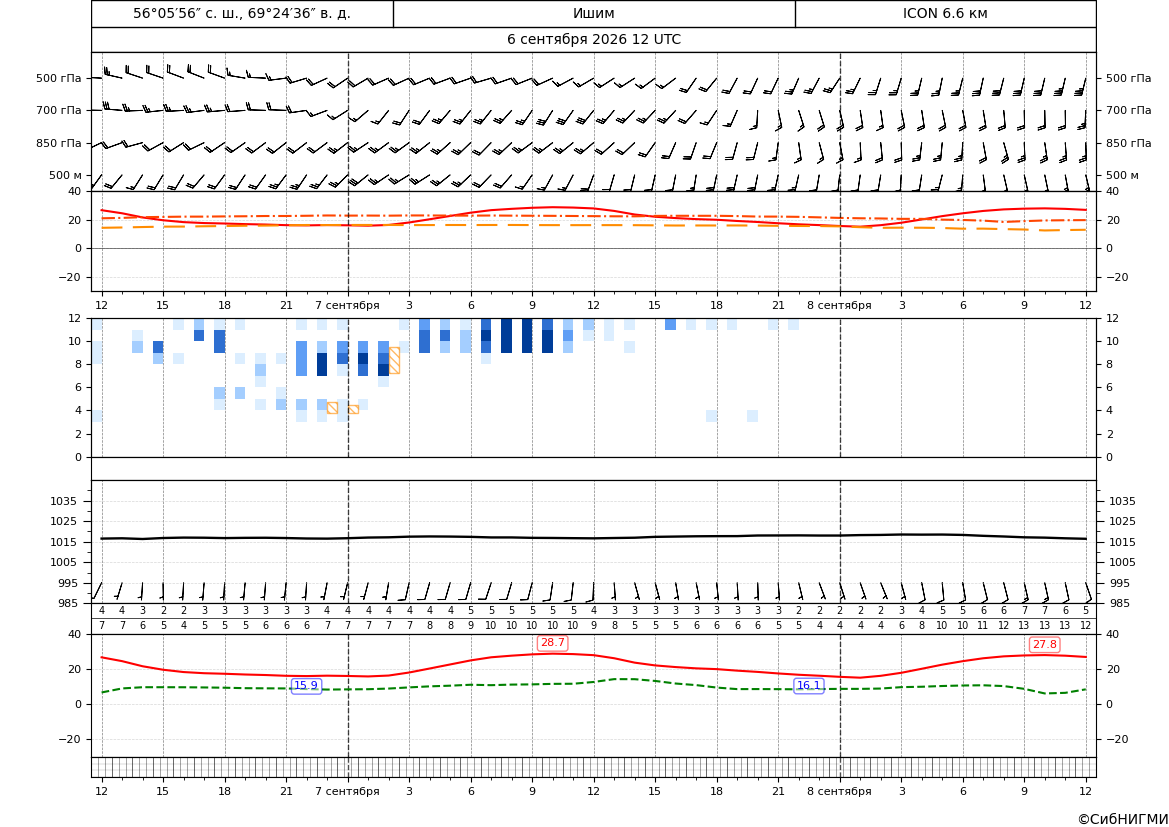Click the 27.8 red temperature label
1169x827 pixels.
1044,644
